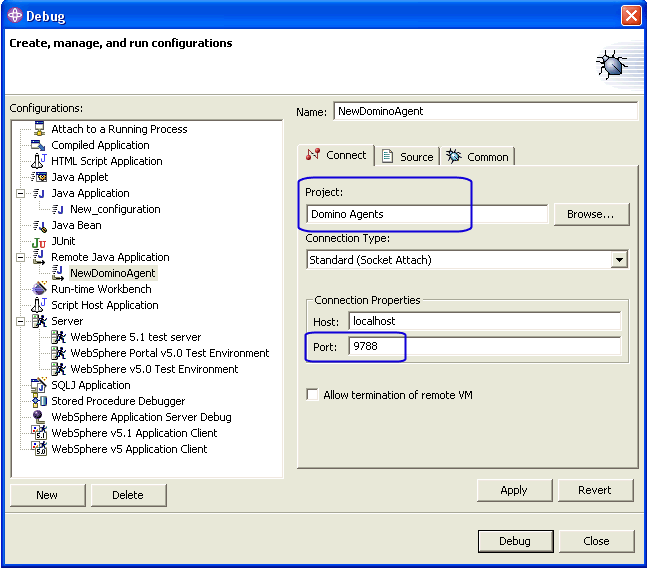The height and width of the screenshot is (568, 647).
Task: Click the WebSphere 5.1 test server icon
Action: tap(59, 337)
